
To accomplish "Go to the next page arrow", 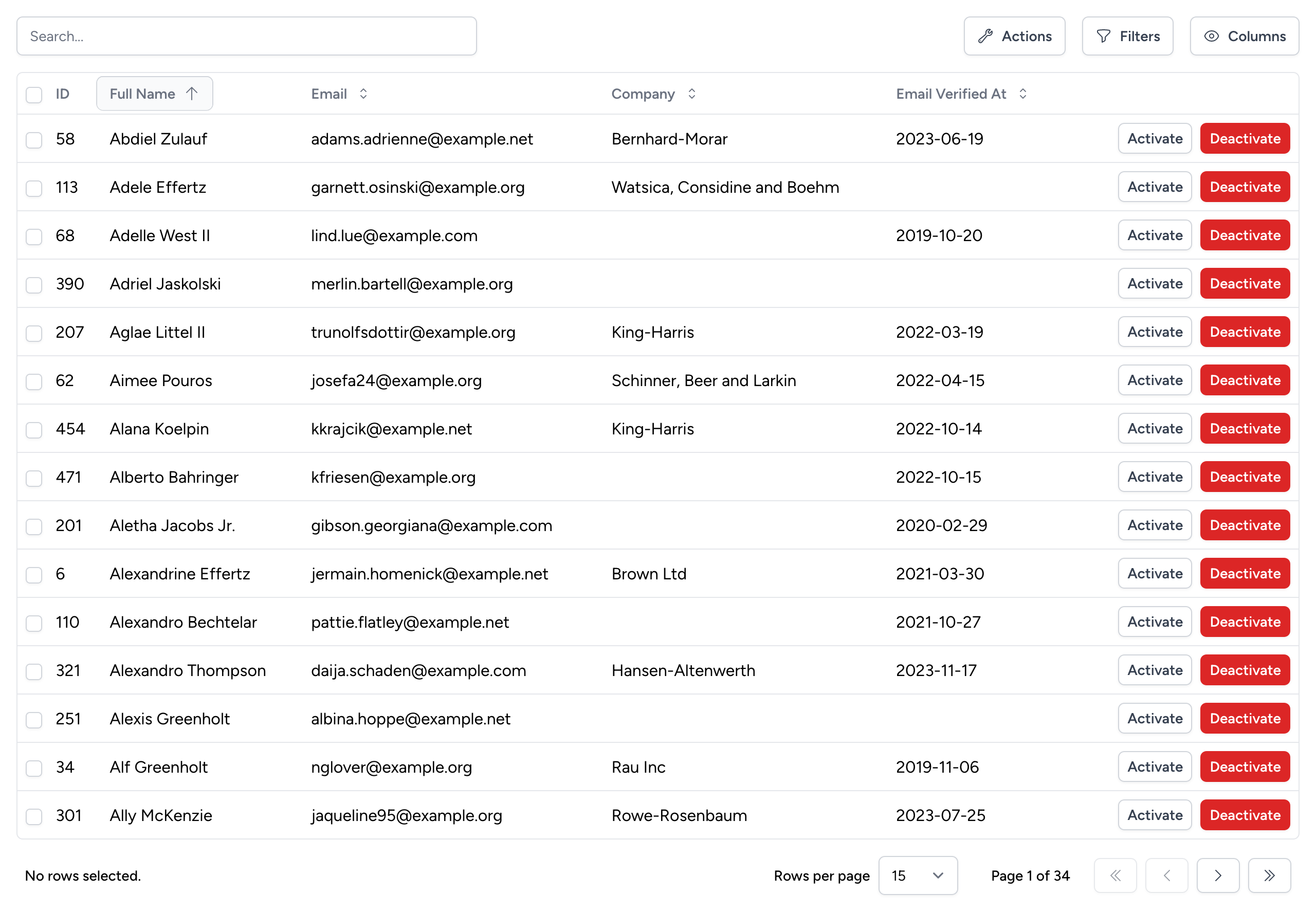I will pyautogui.click(x=1217, y=875).
